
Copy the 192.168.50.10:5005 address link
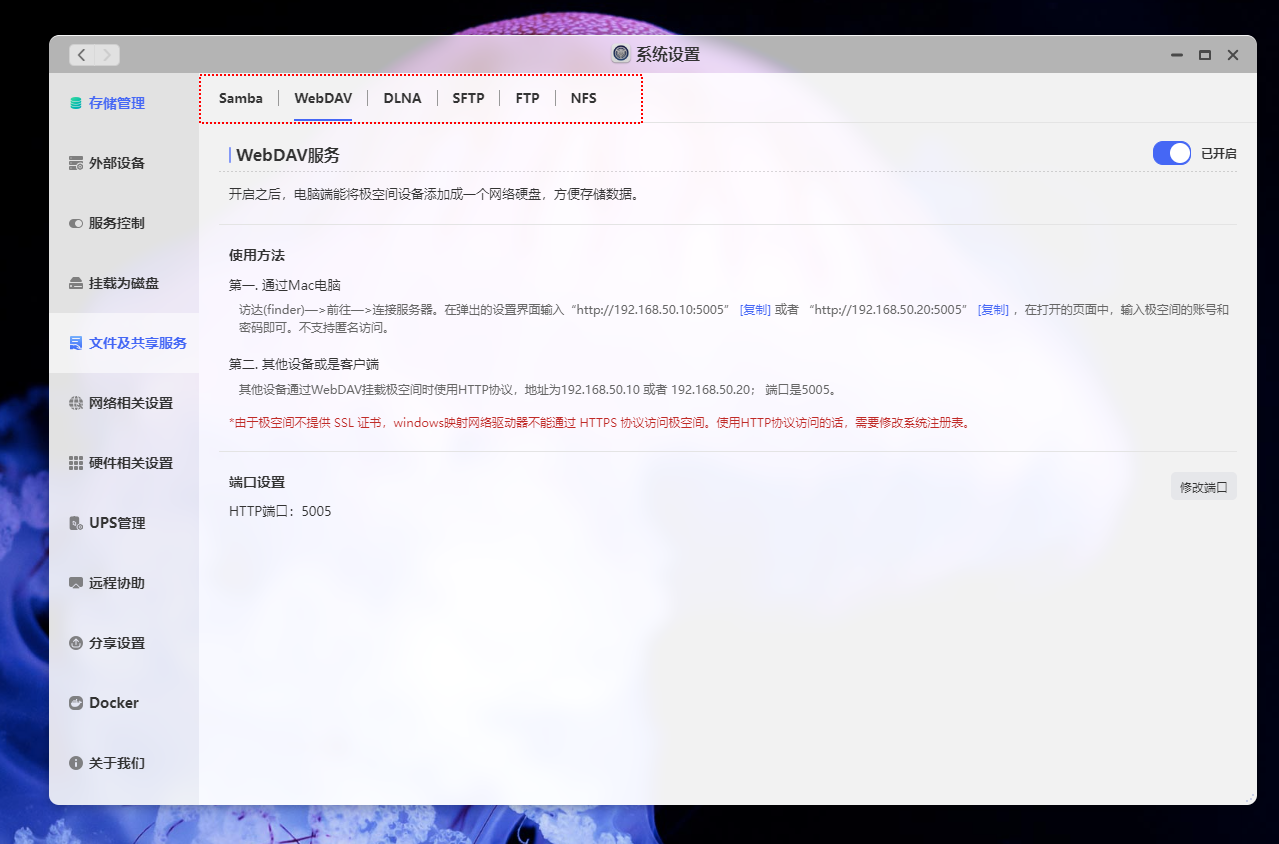[x=755, y=310]
